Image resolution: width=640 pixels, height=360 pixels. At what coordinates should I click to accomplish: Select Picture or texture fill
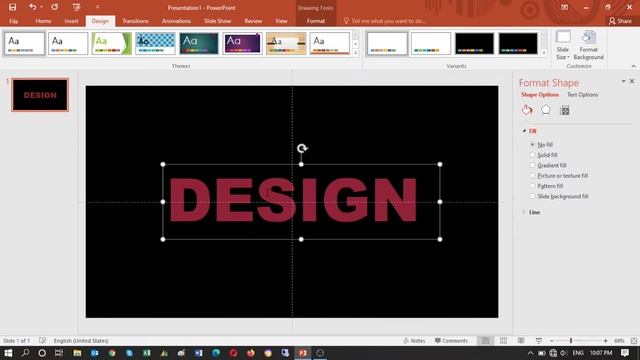point(559,176)
